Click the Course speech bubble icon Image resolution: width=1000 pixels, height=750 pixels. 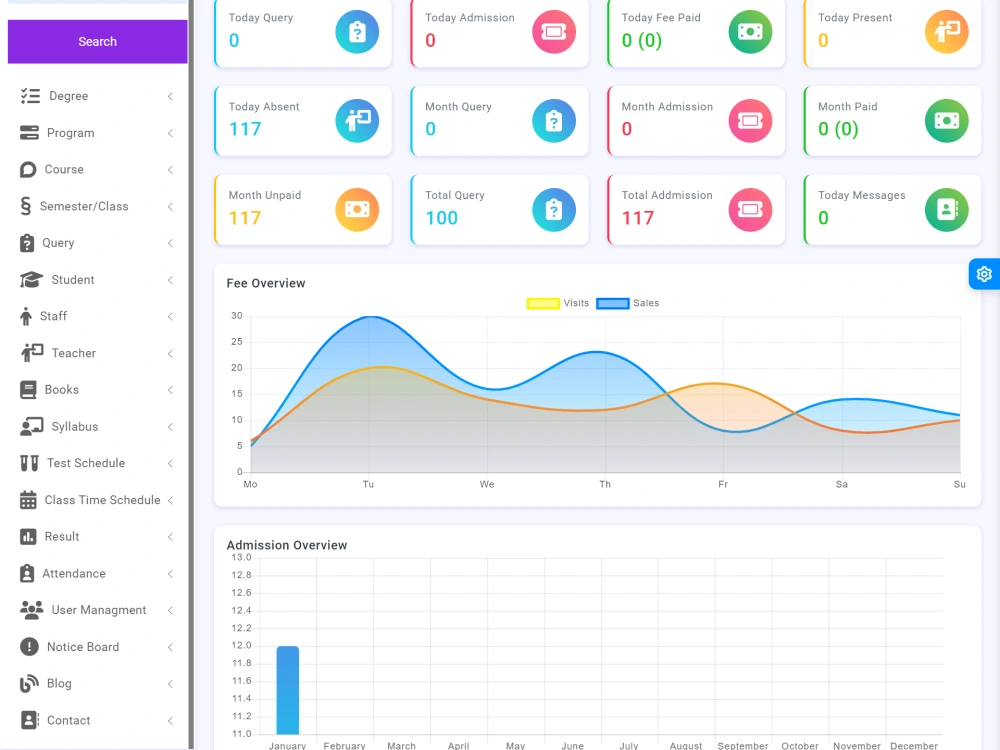tap(27, 170)
